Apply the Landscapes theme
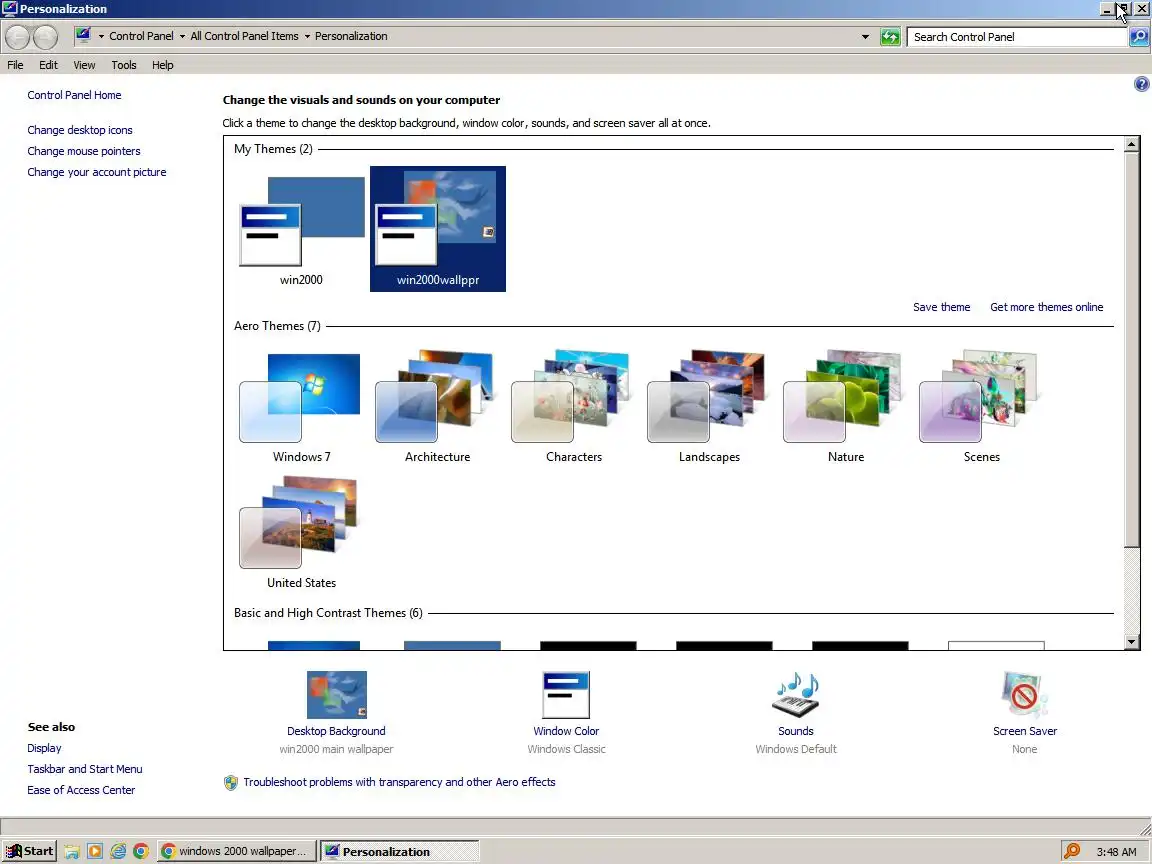 [x=710, y=406]
